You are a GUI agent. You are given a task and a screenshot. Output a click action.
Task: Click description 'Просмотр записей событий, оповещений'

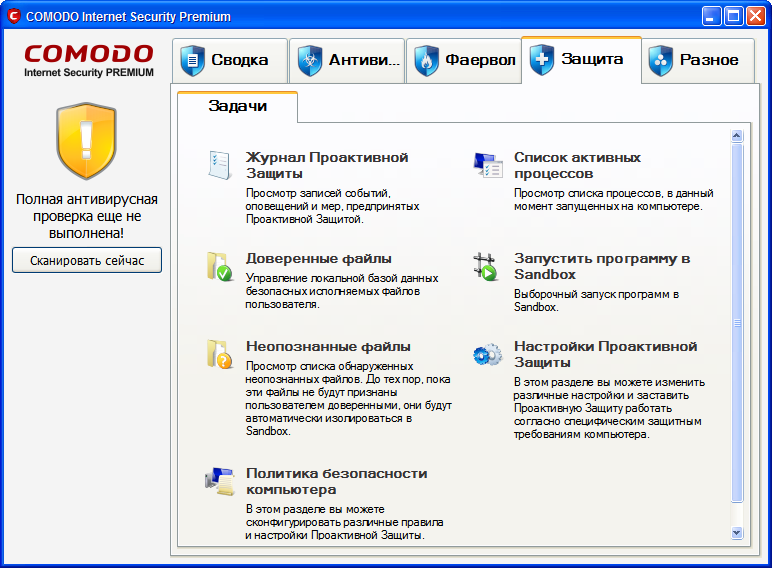332,206
